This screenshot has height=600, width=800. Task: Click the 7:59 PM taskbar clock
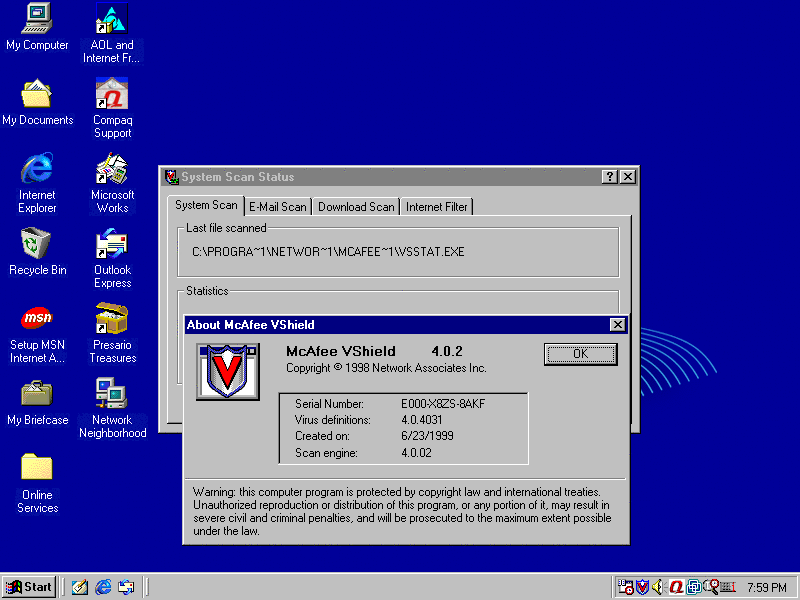pyautogui.click(x=767, y=588)
